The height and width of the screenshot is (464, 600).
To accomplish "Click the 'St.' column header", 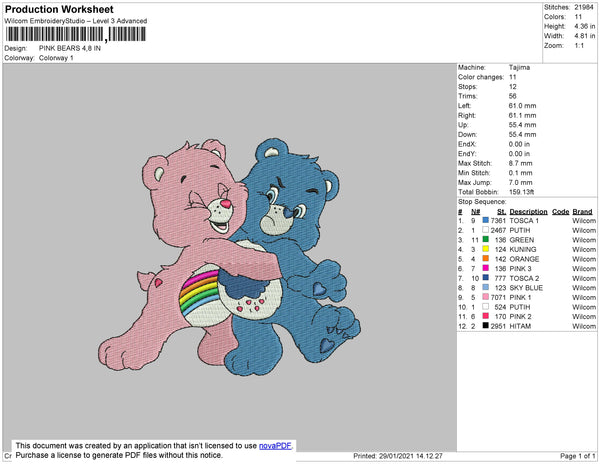I will (x=501, y=212).
